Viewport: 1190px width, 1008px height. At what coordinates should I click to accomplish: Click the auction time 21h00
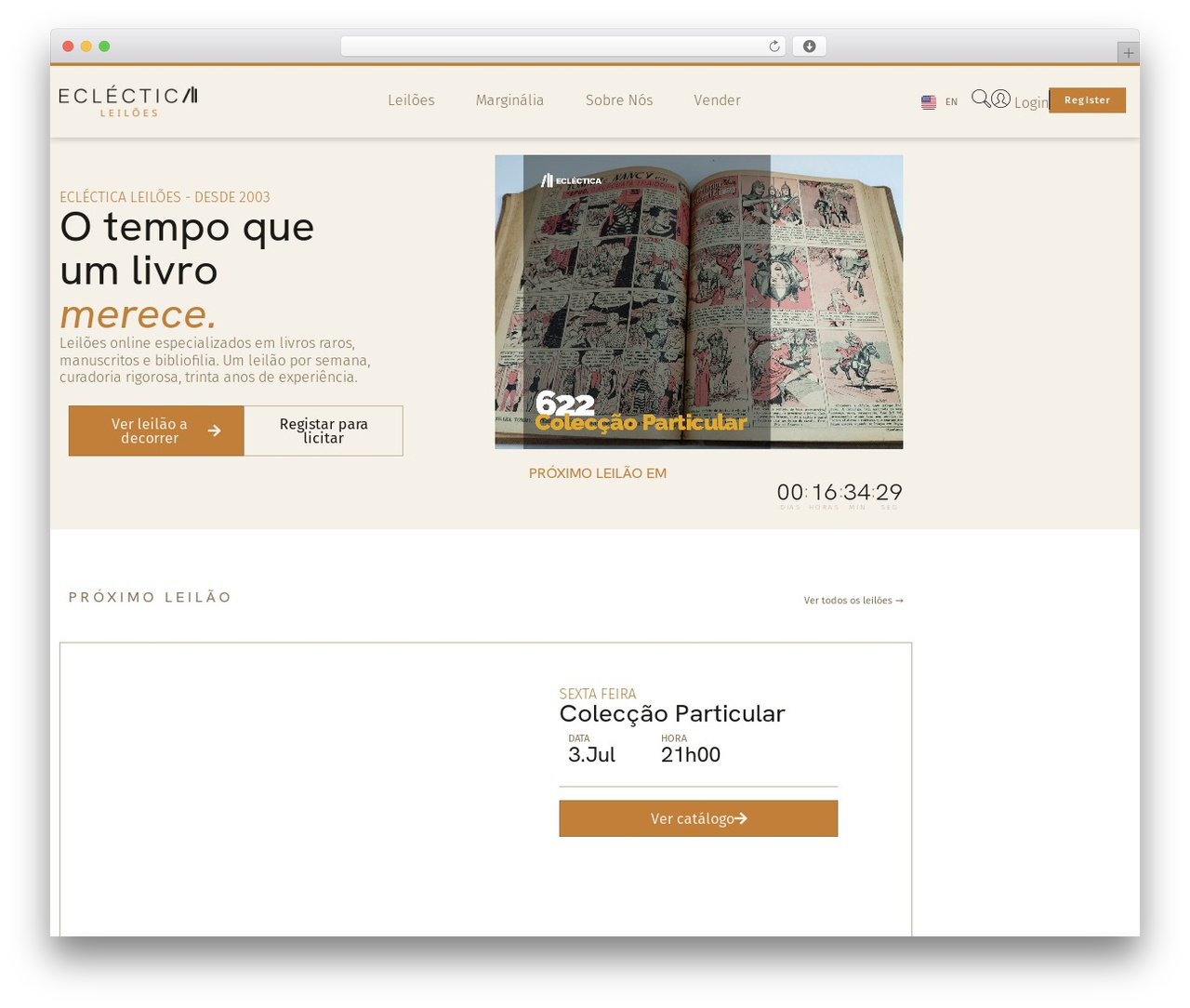[691, 754]
